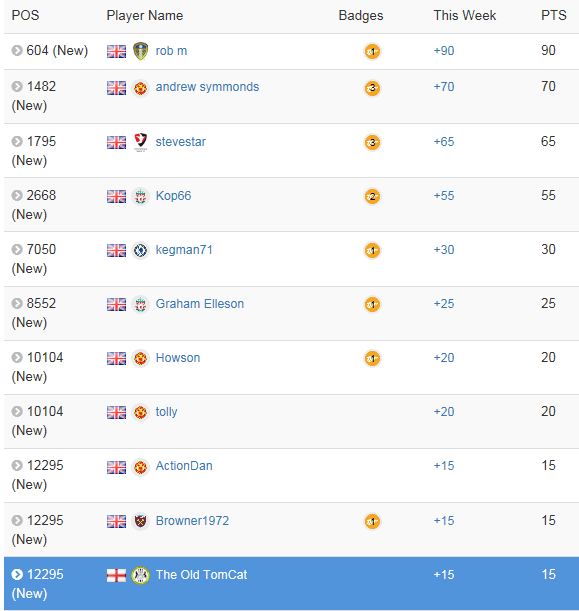Click the x3 badge for andrew symmonds
The image size is (579, 611).
pos(372,88)
